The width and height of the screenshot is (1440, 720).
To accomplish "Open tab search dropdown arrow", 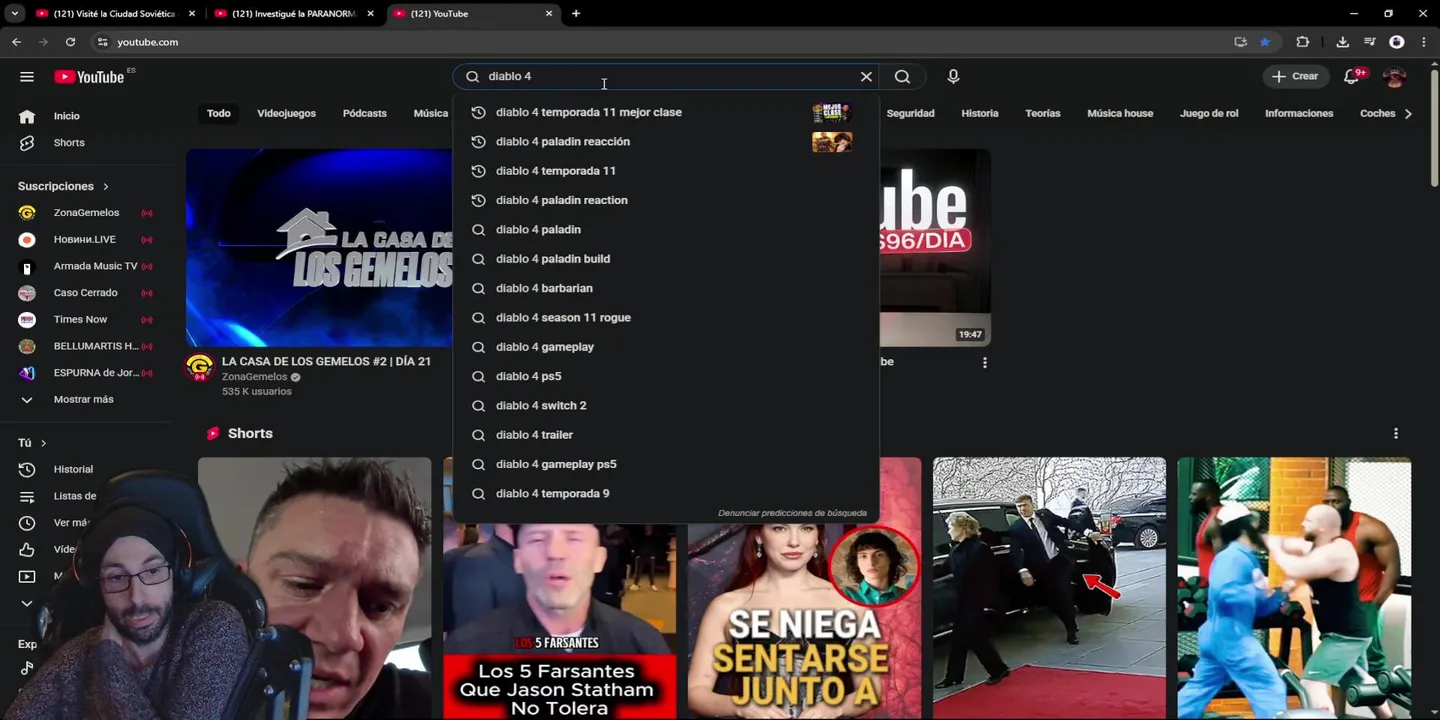I will click(14, 14).
